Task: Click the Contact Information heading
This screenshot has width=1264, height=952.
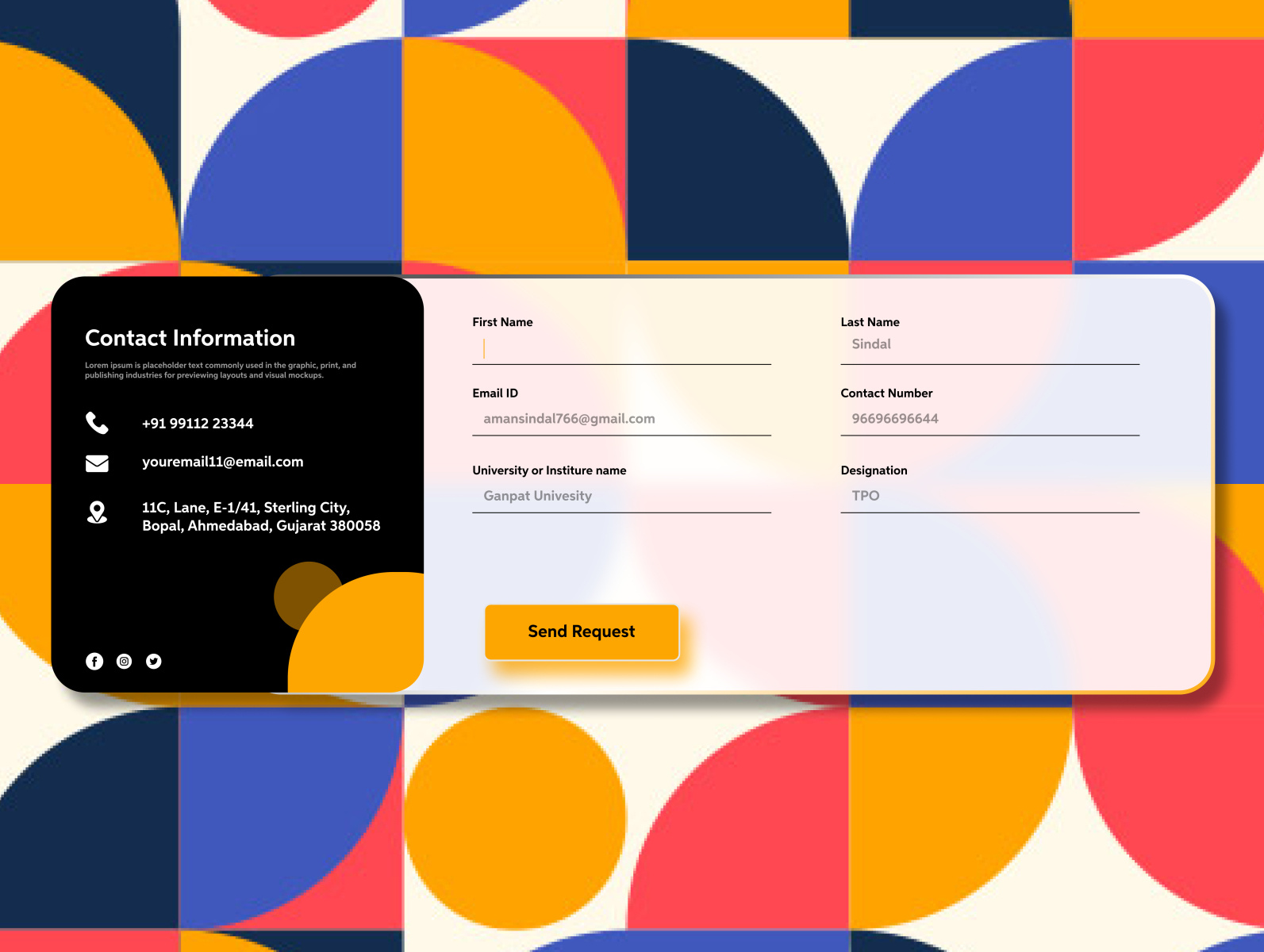Action: [x=190, y=338]
